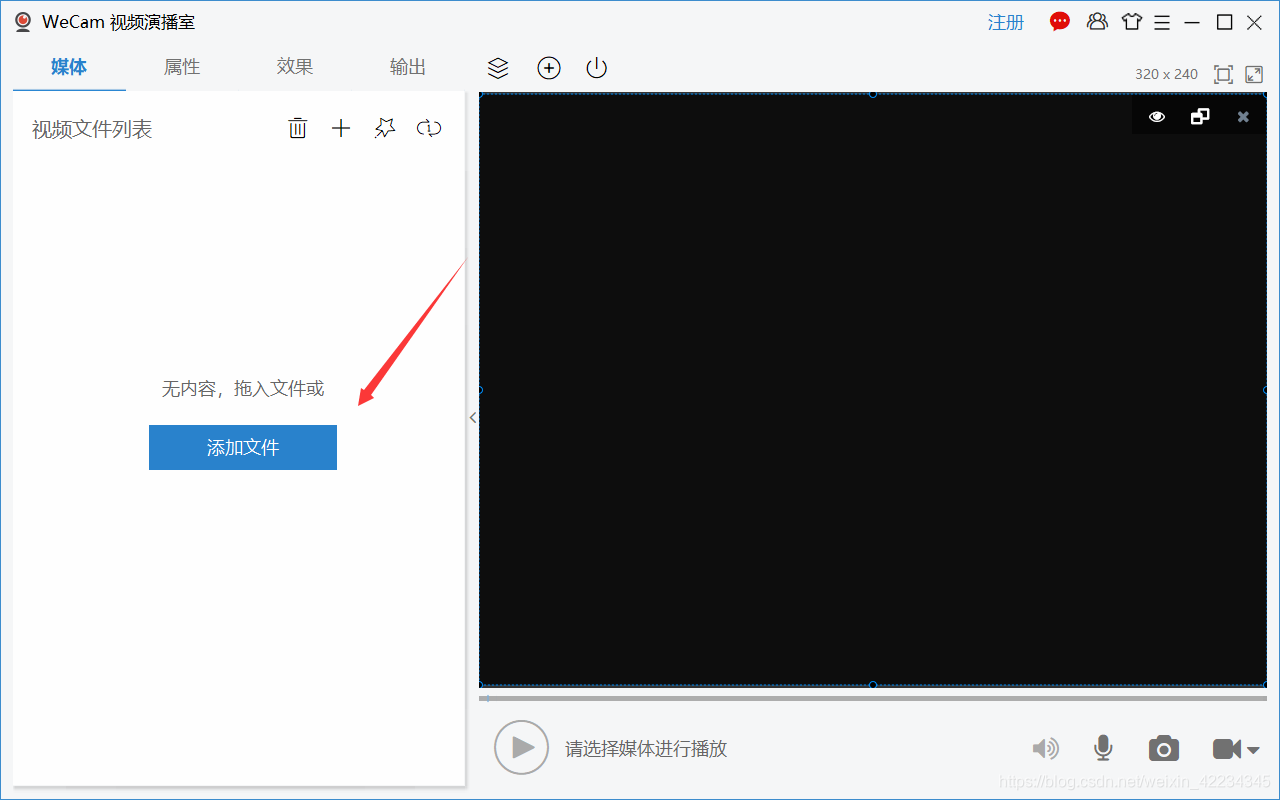
Task: Open the skin T-shirt icon
Action: [1132, 21]
